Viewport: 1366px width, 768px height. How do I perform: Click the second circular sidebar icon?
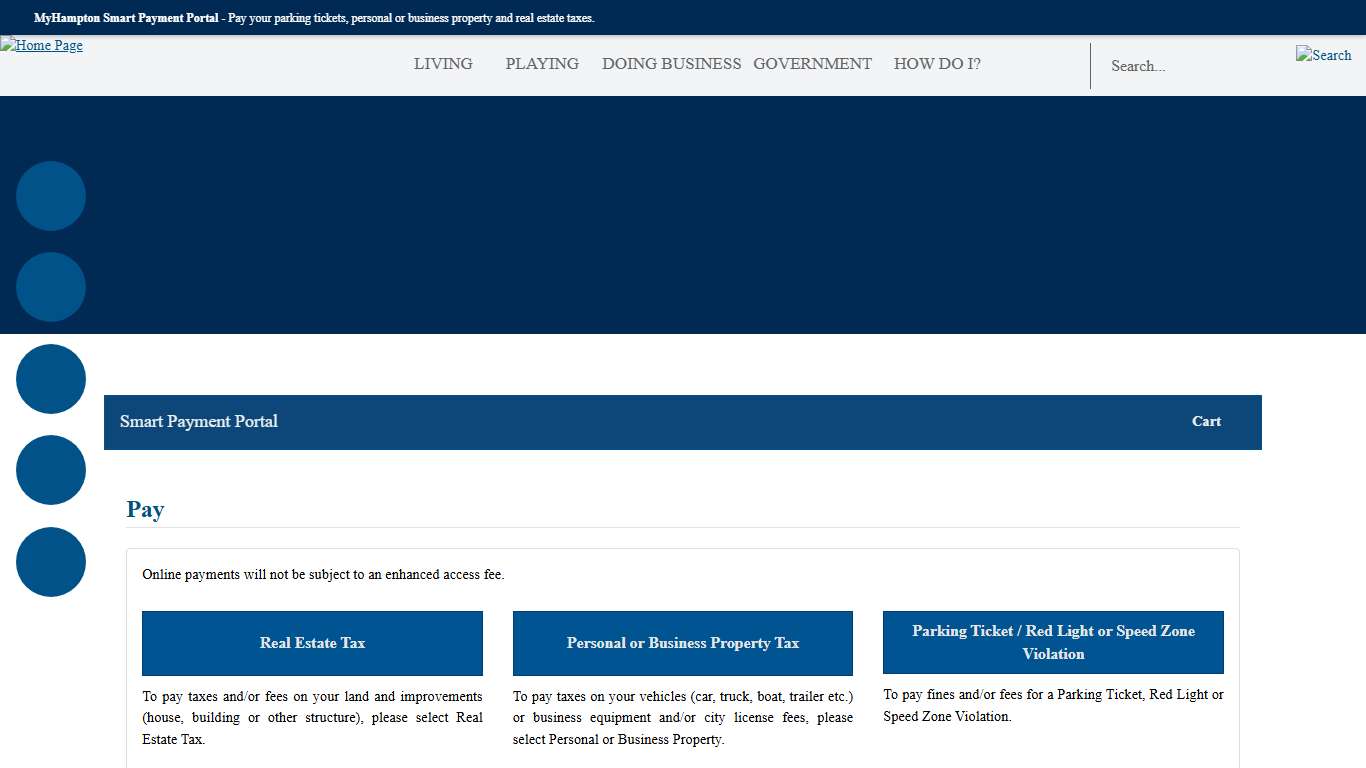tap(51, 287)
